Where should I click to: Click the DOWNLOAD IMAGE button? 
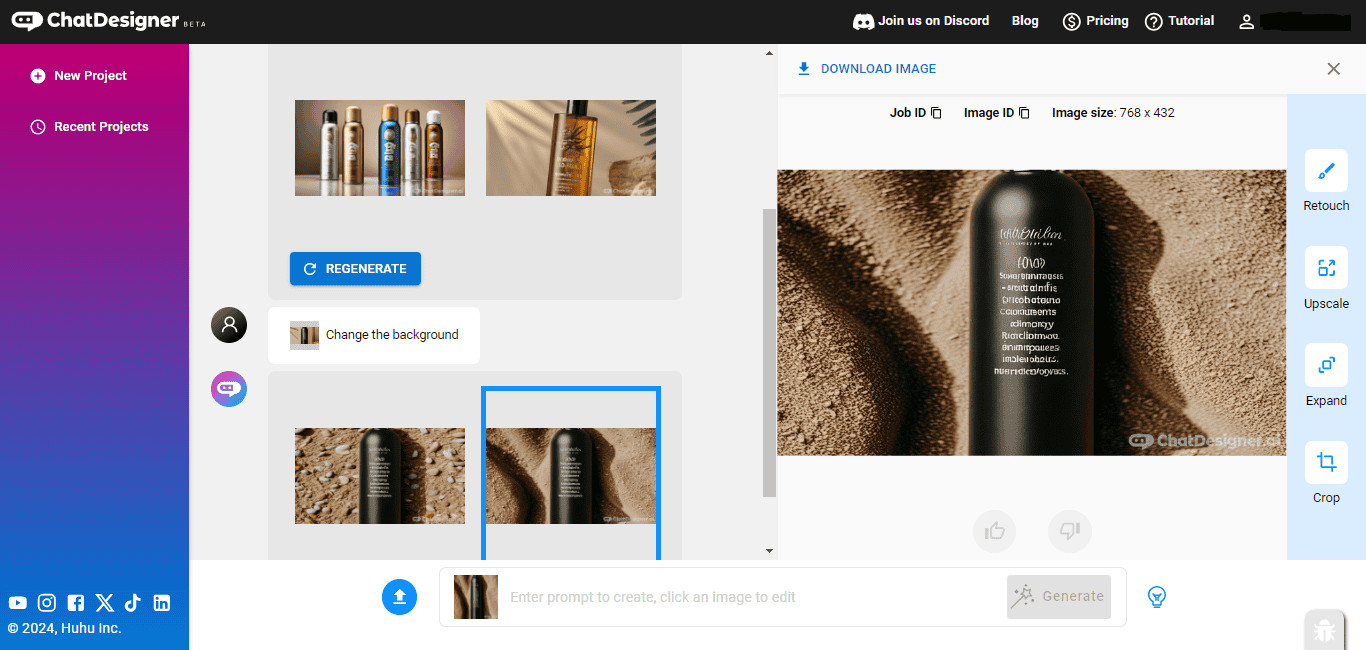[x=867, y=69]
